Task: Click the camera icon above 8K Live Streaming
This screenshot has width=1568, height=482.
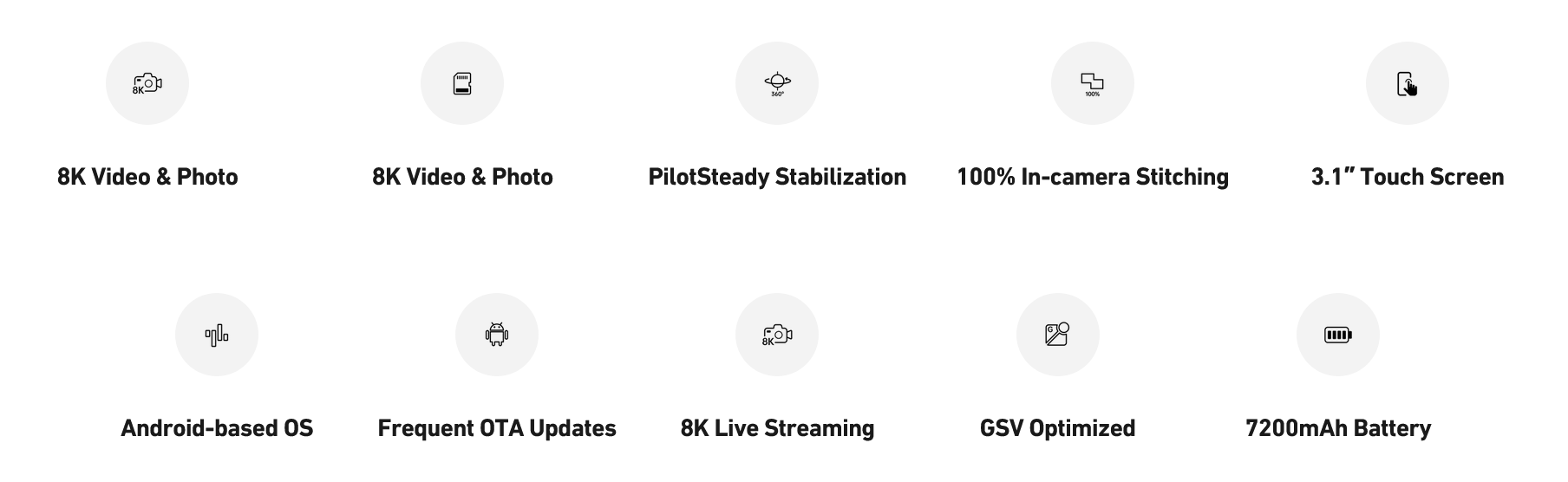Action: (x=777, y=335)
